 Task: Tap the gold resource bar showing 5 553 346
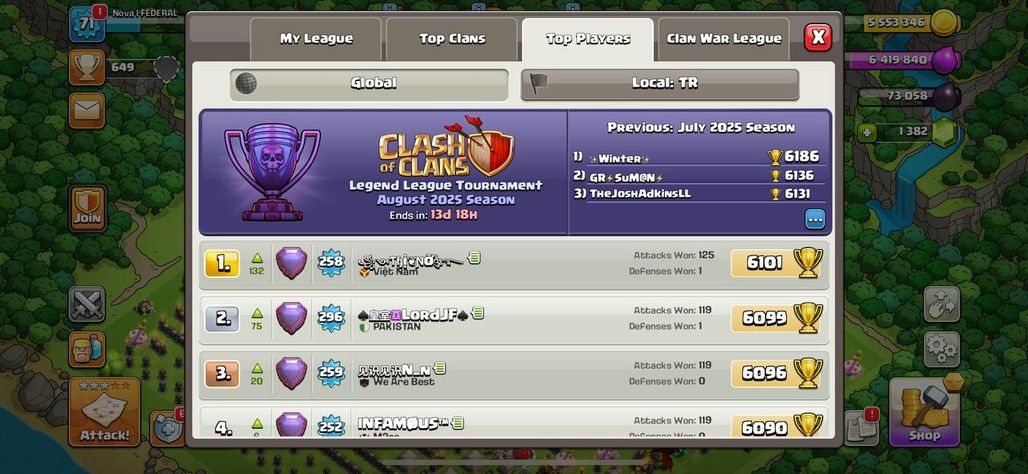[x=910, y=23]
